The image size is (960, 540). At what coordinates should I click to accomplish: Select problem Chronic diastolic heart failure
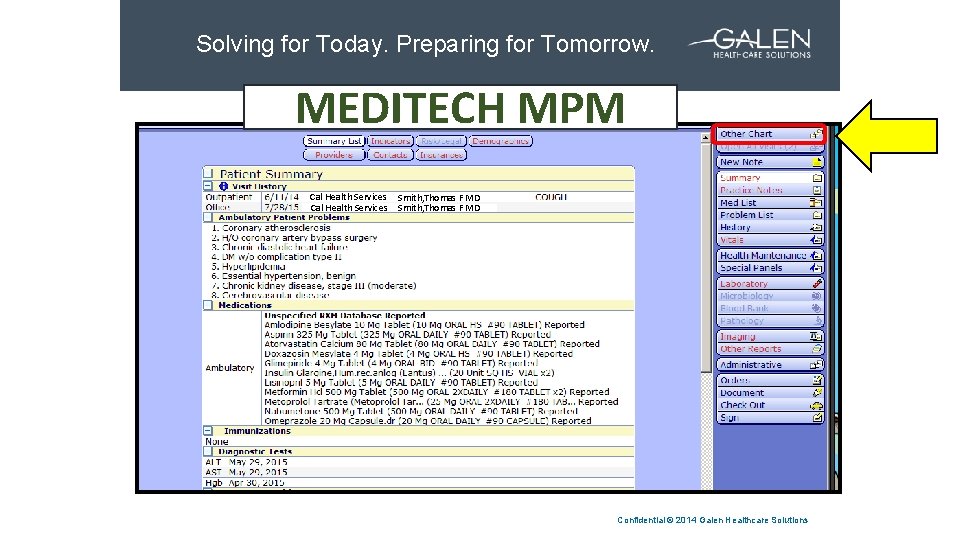click(x=279, y=247)
